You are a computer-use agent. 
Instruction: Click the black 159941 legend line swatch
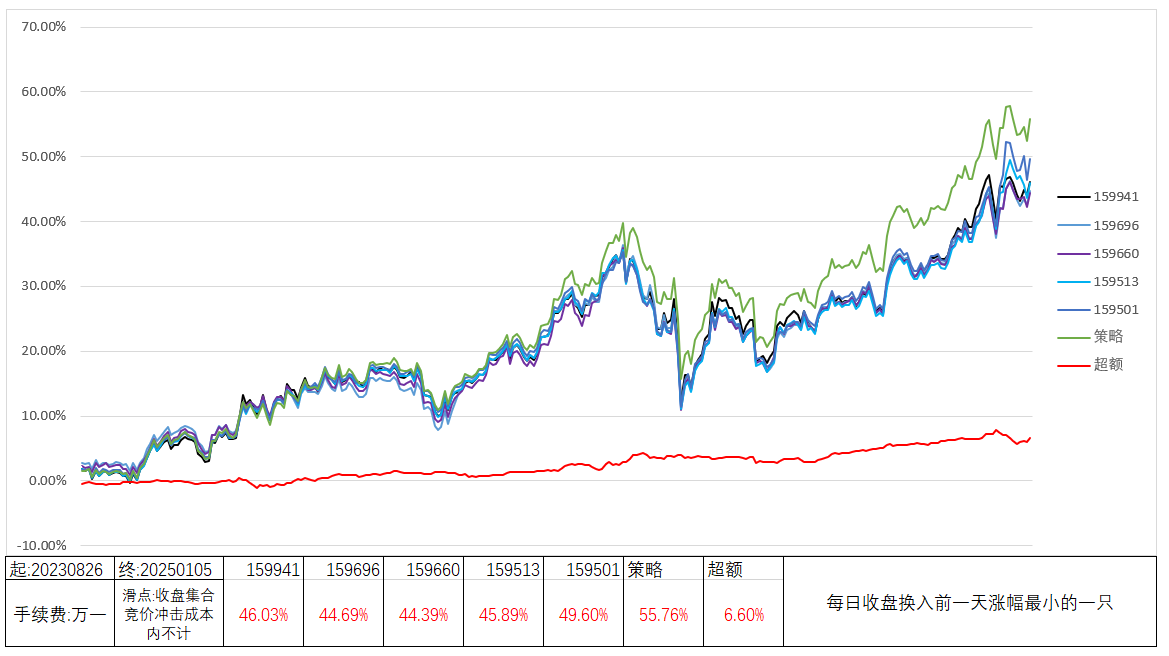1073,197
